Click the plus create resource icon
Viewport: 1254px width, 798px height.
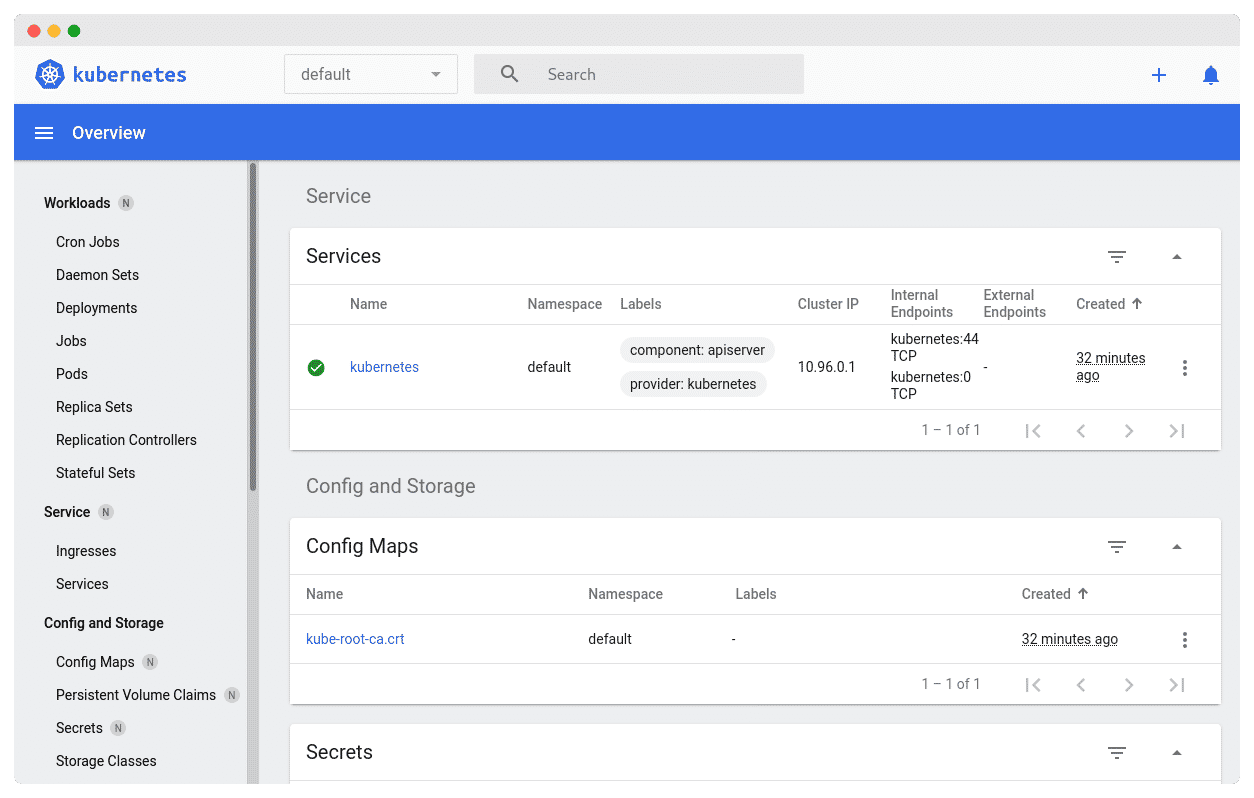tap(1159, 75)
